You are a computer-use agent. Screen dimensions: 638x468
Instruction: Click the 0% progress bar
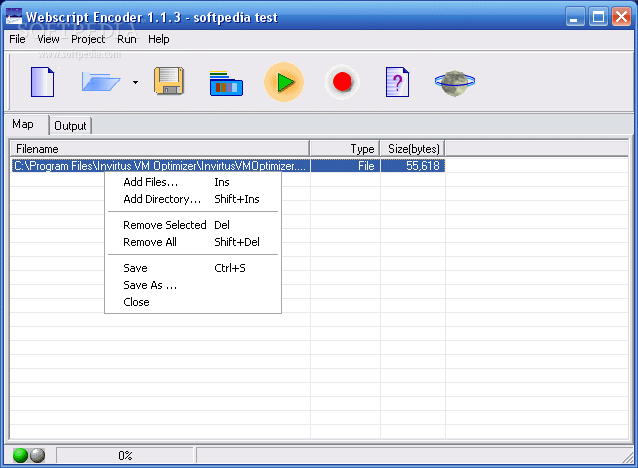[125, 455]
